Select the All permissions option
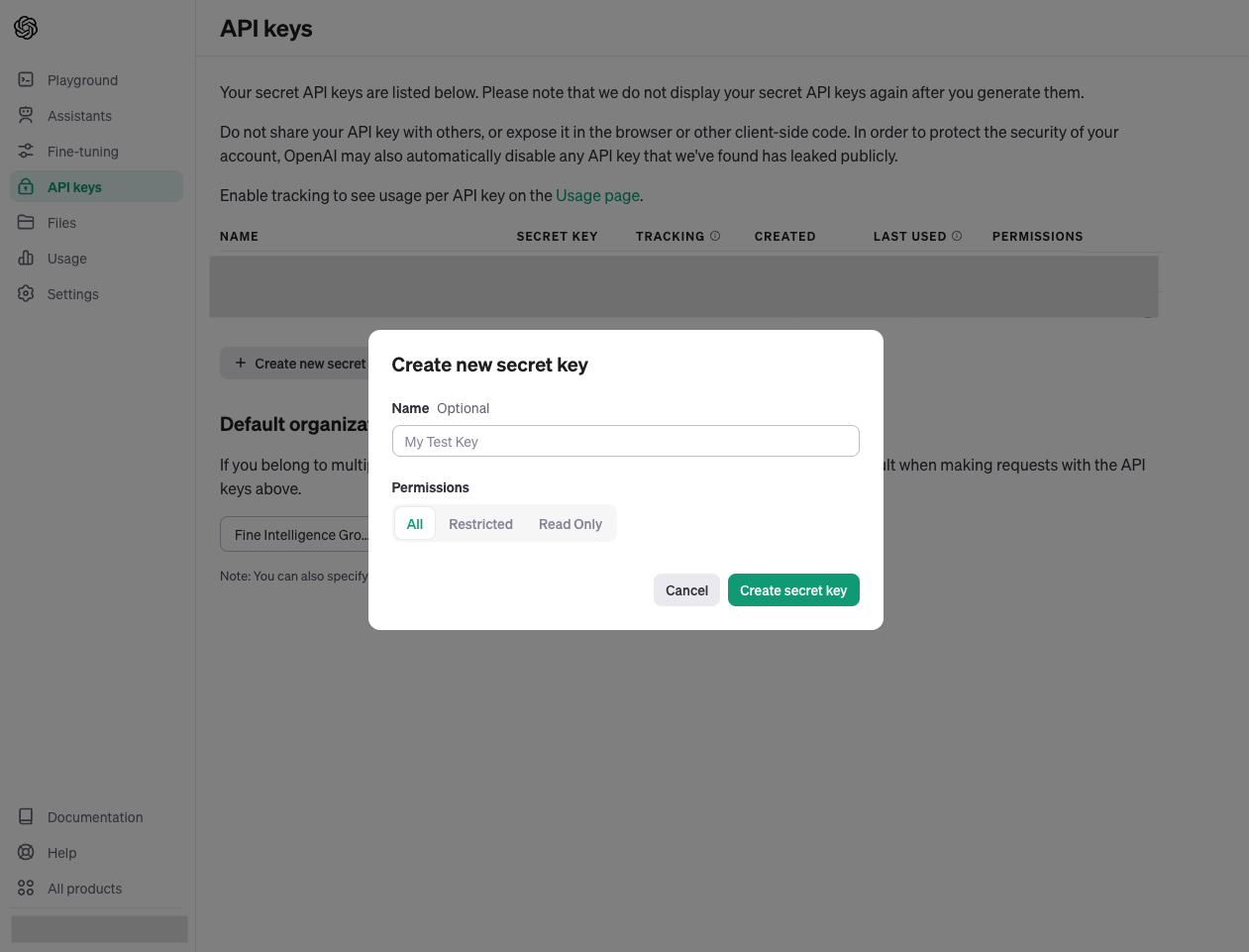Image resolution: width=1249 pixels, height=952 pixels. coord(415,524)
